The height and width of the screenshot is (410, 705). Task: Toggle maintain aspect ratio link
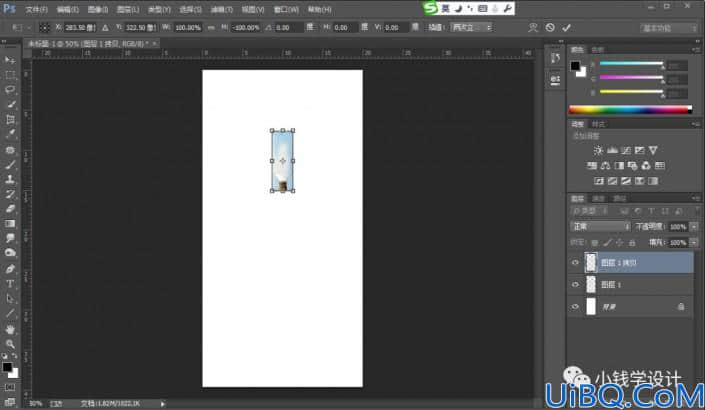click(211, 27)
